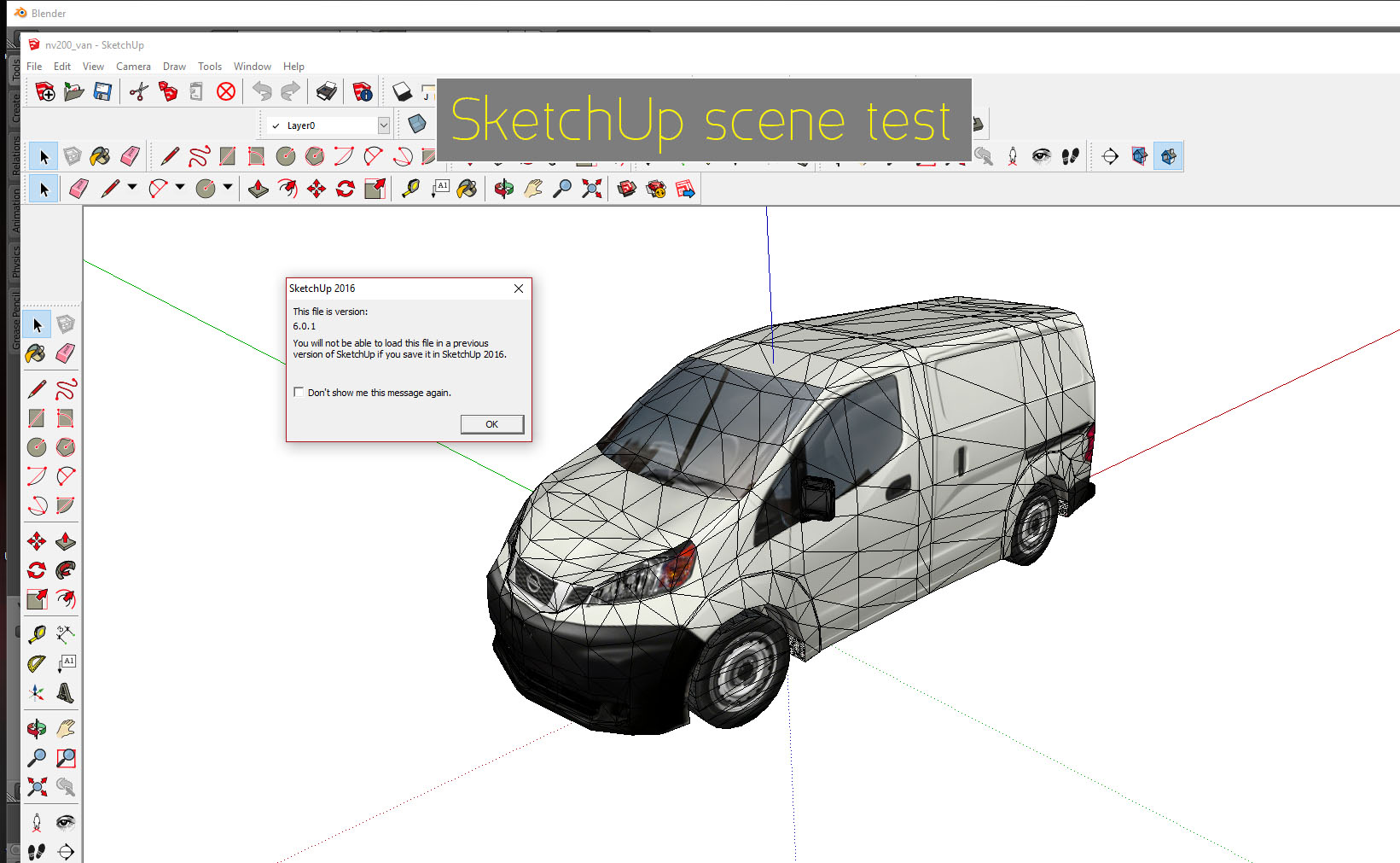Pick Polygon tool in the left tool palette
The image size is (1400, 863).
point(66,447)
